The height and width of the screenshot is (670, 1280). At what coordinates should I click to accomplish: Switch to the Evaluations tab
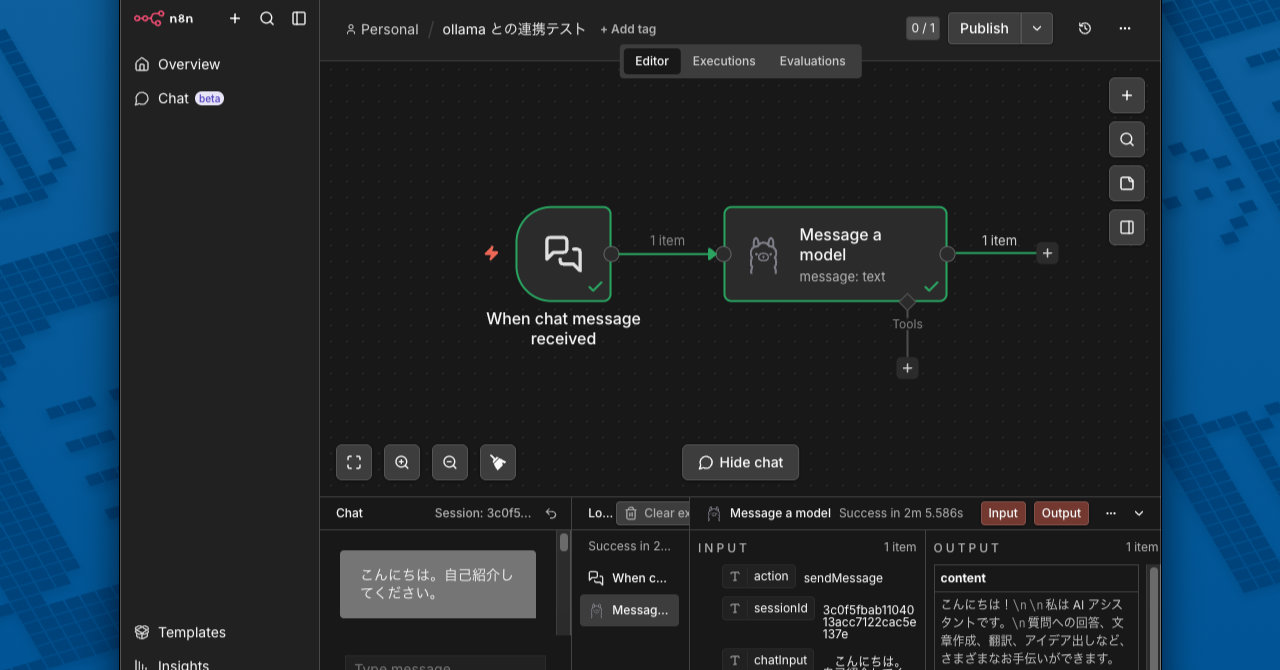[x=812, y=61]
